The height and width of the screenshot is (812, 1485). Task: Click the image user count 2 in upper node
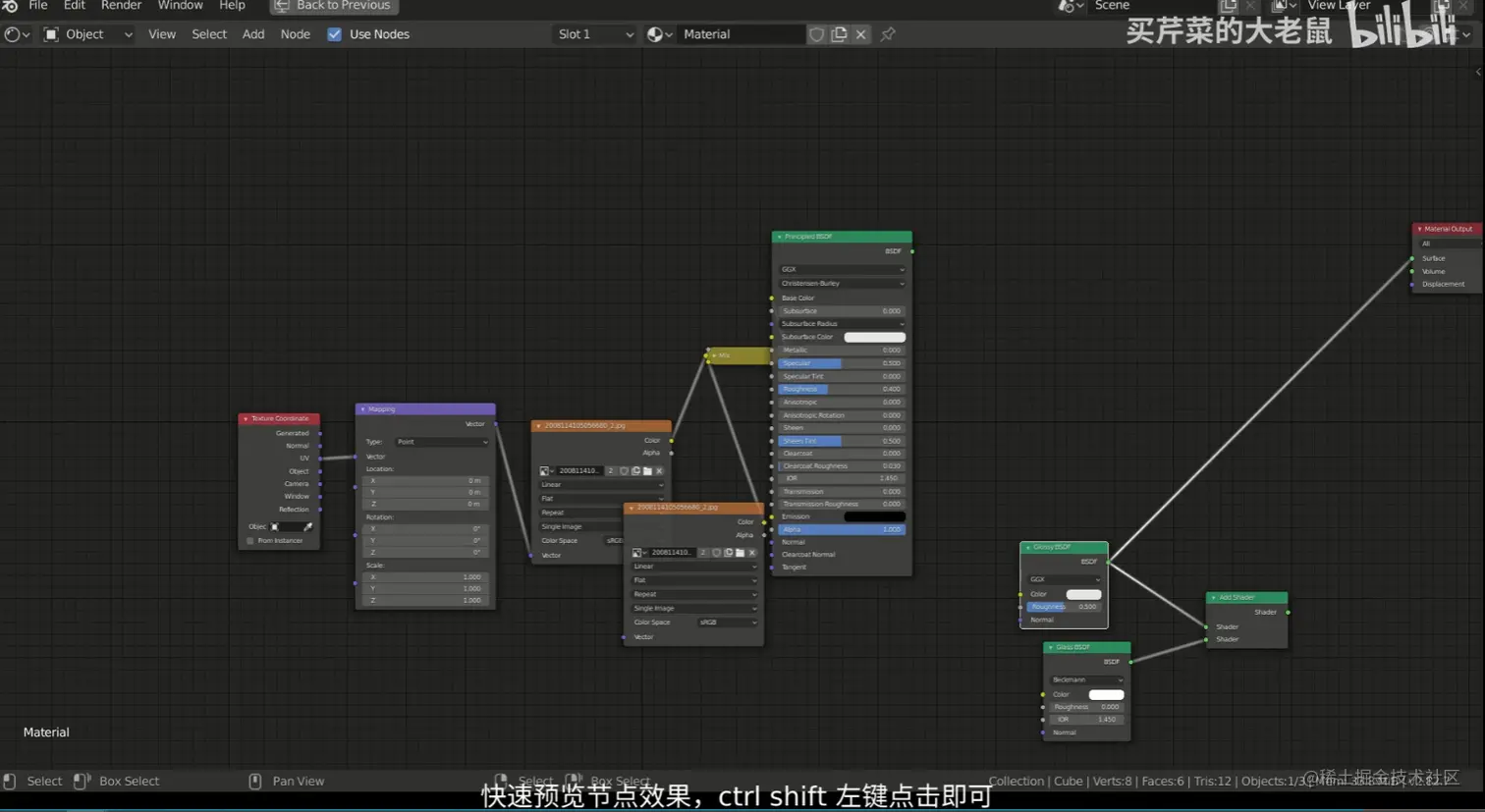(611, 471)
